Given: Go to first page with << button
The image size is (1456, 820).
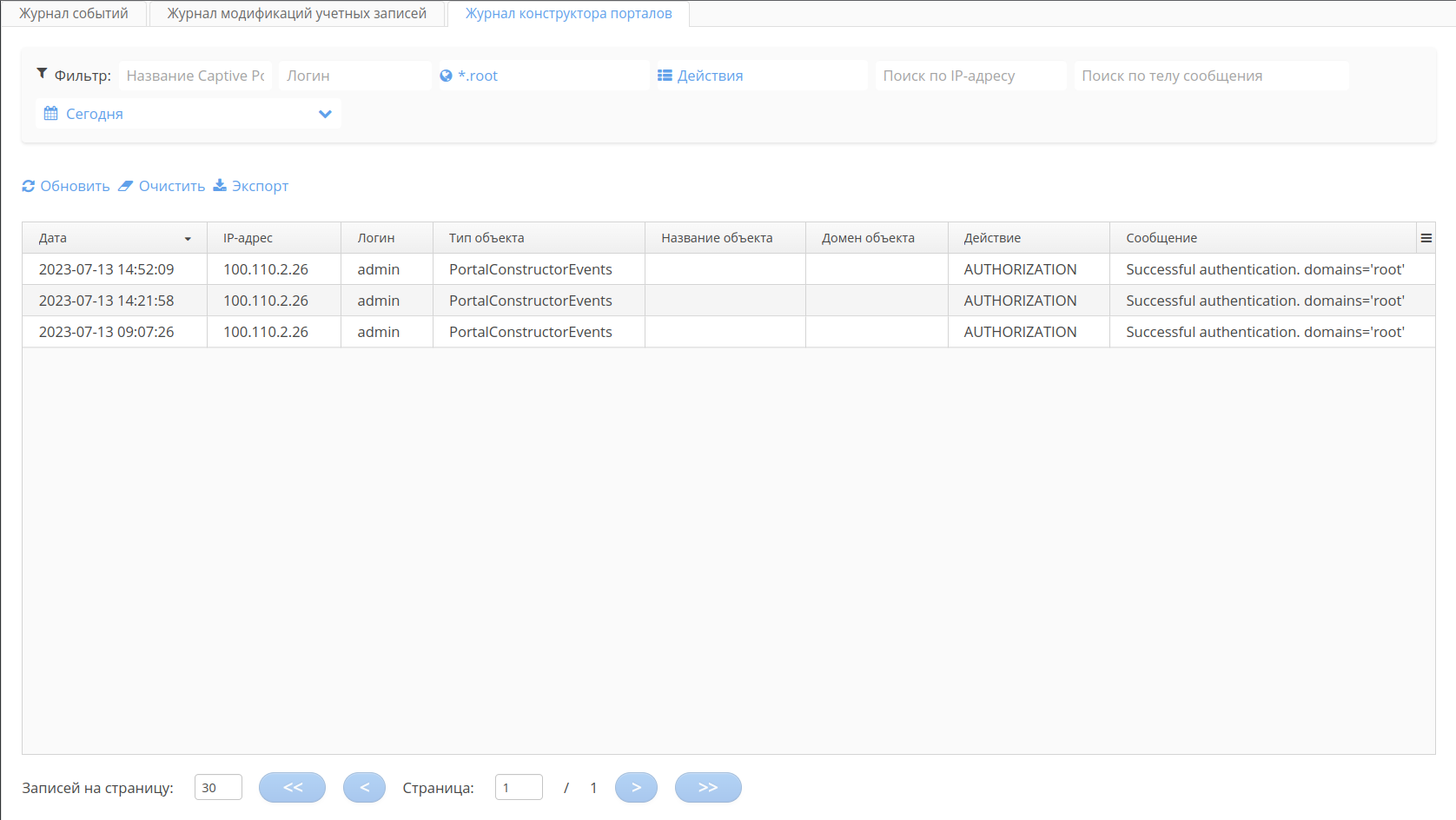Looking at the screenshot, I should (x=293, y=788).
